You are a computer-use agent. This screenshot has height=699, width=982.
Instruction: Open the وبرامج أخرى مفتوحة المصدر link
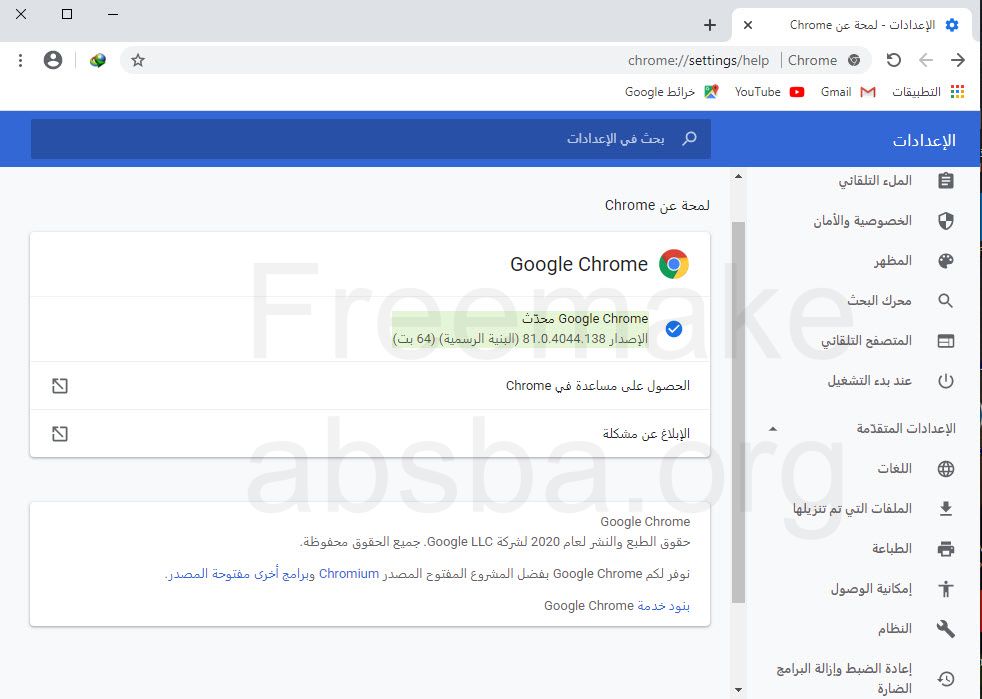tap(242, 574)
